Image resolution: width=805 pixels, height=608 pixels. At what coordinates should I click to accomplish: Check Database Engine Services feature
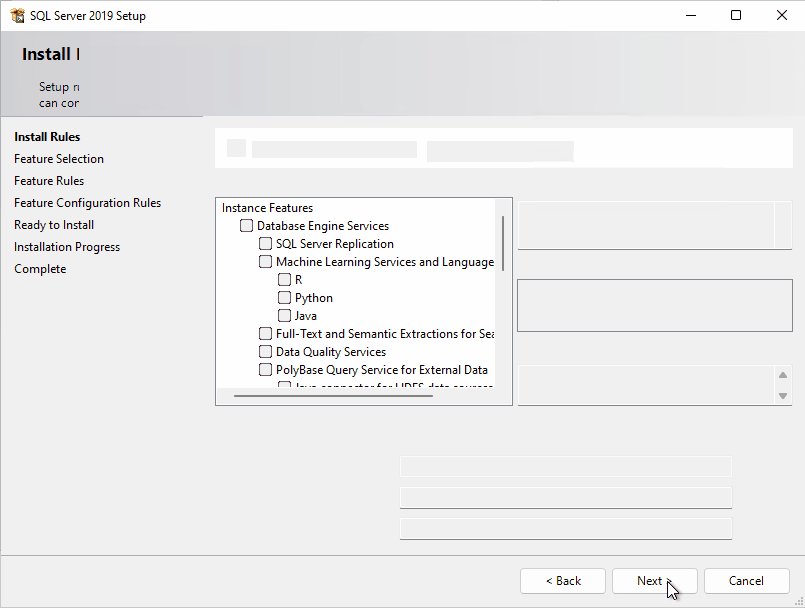tap(246, 225)
